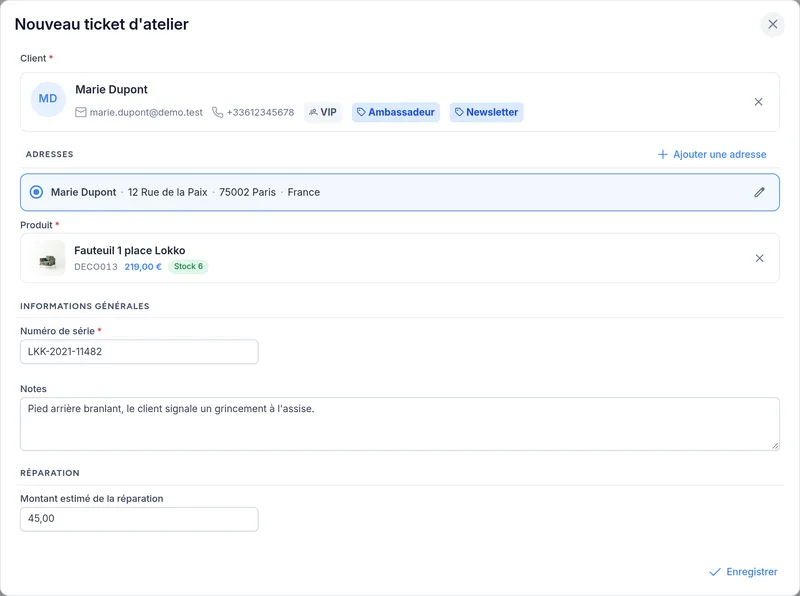This screenshot has height=596, width=800.
Task: Click the DECO013 product code
Action: (x=96, y=267)
